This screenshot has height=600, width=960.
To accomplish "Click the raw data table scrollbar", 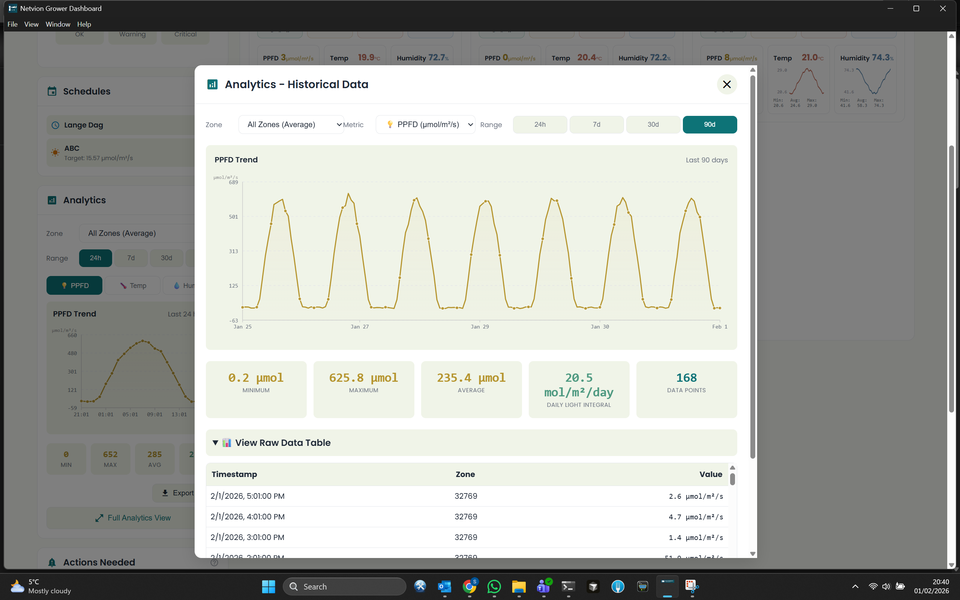I will click(x=732, y=477).
